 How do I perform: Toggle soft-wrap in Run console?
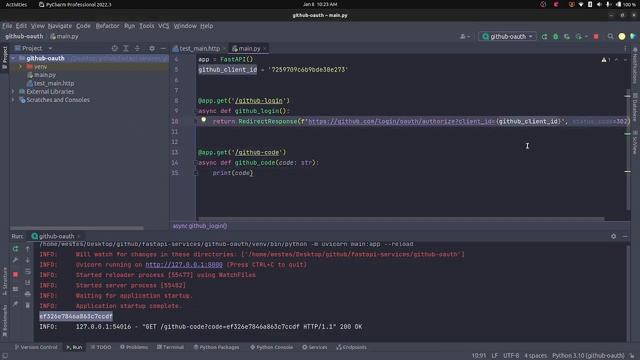pos(28,271)
